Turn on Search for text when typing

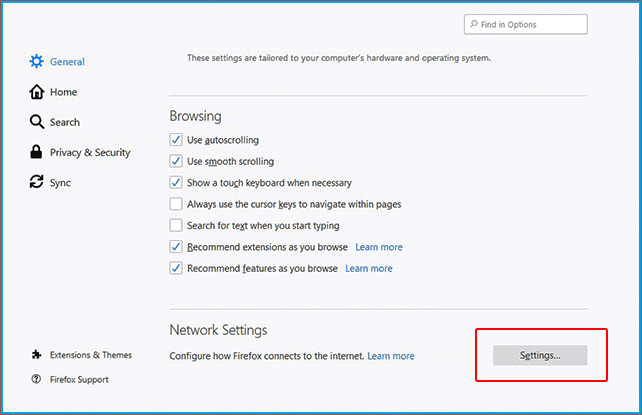(x=176, y=226)
